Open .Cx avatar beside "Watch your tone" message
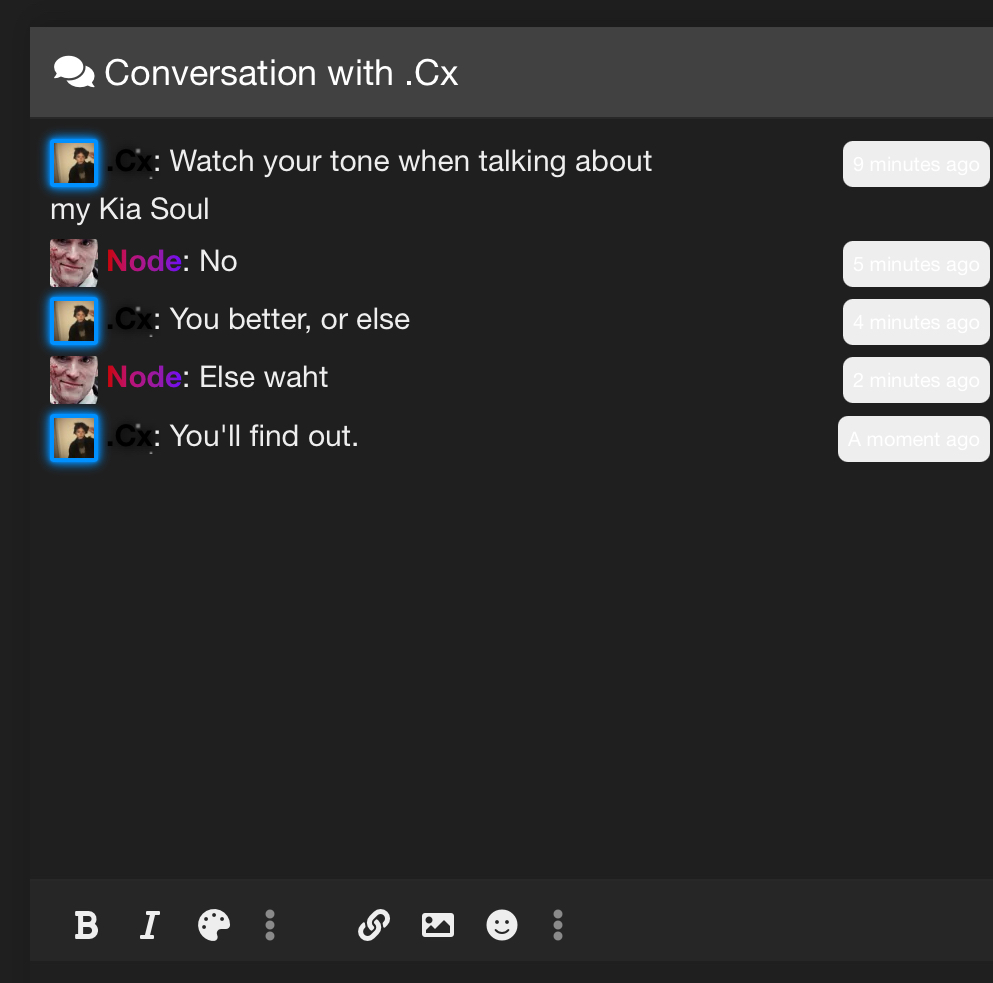The height and width of the screenshot is (983, 993). click(x=74, y=163)
